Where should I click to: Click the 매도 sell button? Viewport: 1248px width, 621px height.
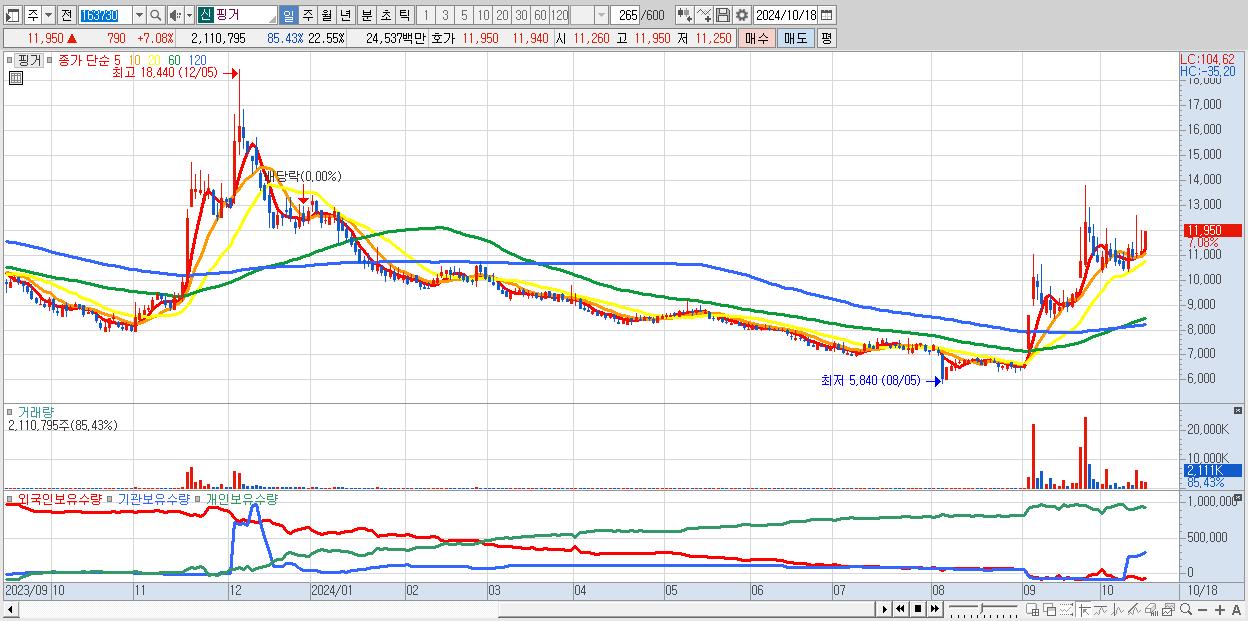(x=796, y=38)
